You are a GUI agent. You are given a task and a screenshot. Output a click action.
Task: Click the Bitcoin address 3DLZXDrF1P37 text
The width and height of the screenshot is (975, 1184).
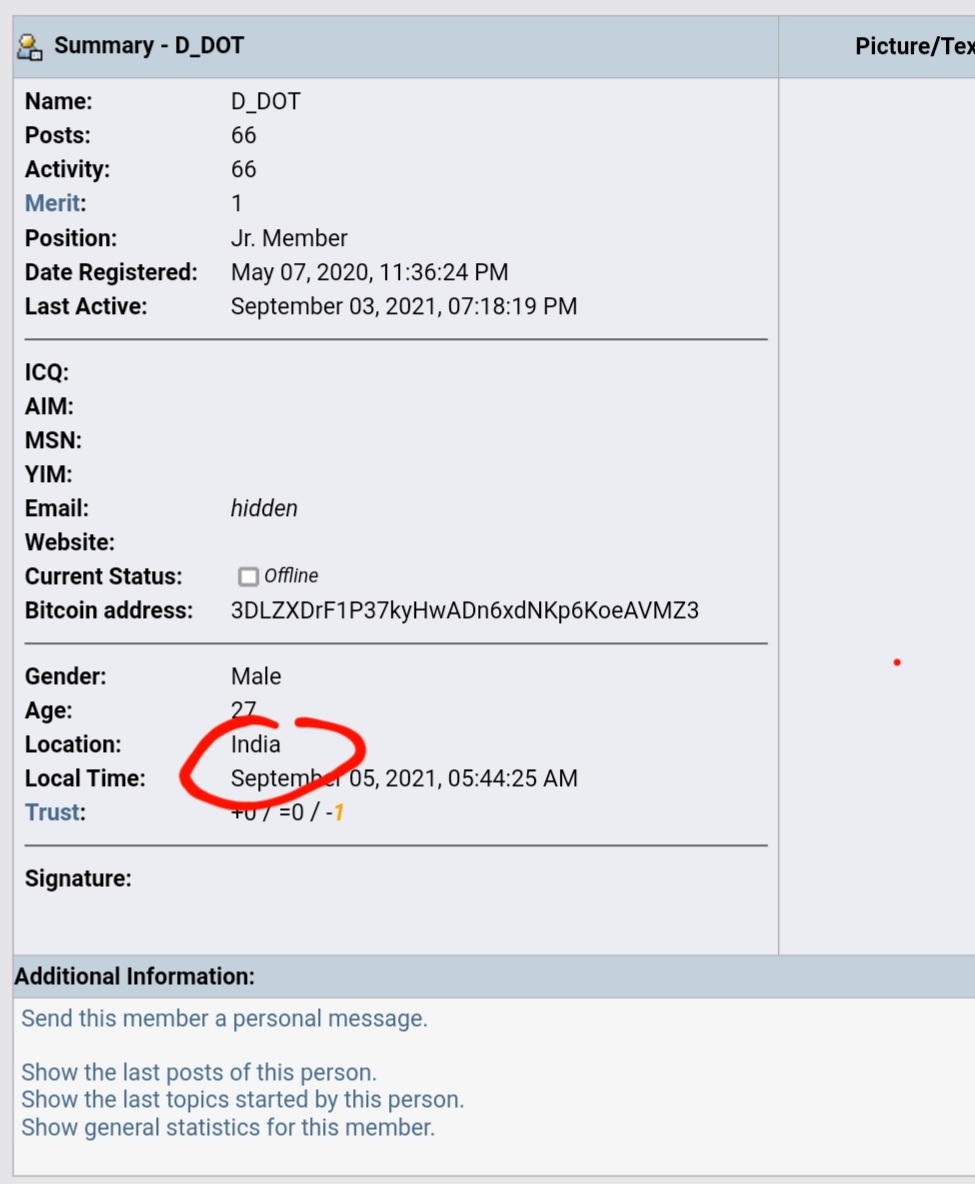464,610
